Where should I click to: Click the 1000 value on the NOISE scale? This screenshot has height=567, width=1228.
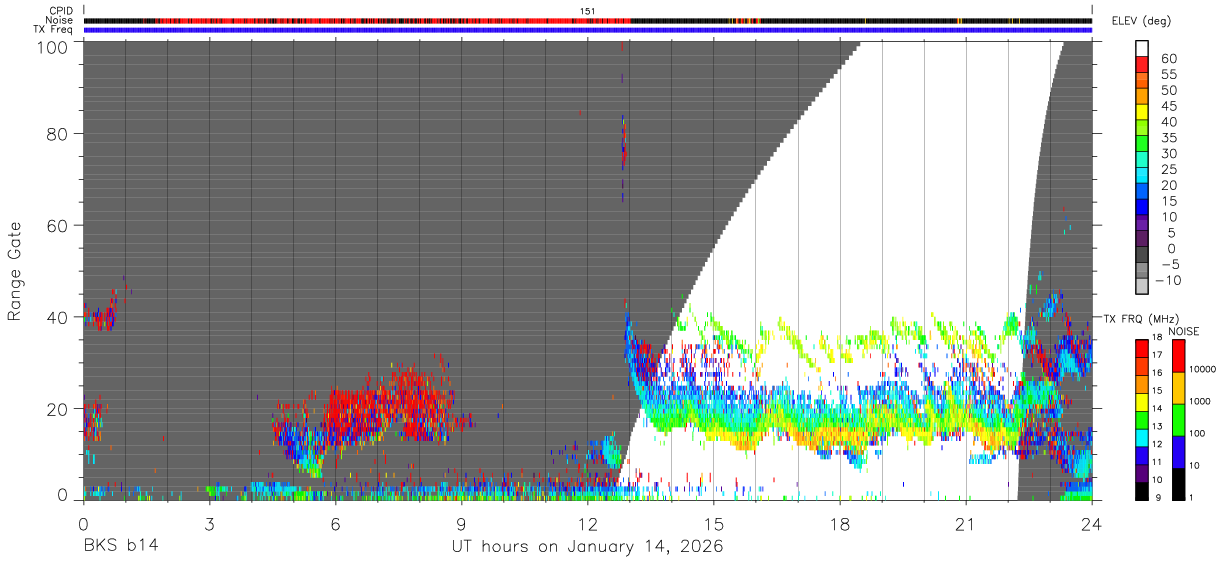coord(1202,400)
